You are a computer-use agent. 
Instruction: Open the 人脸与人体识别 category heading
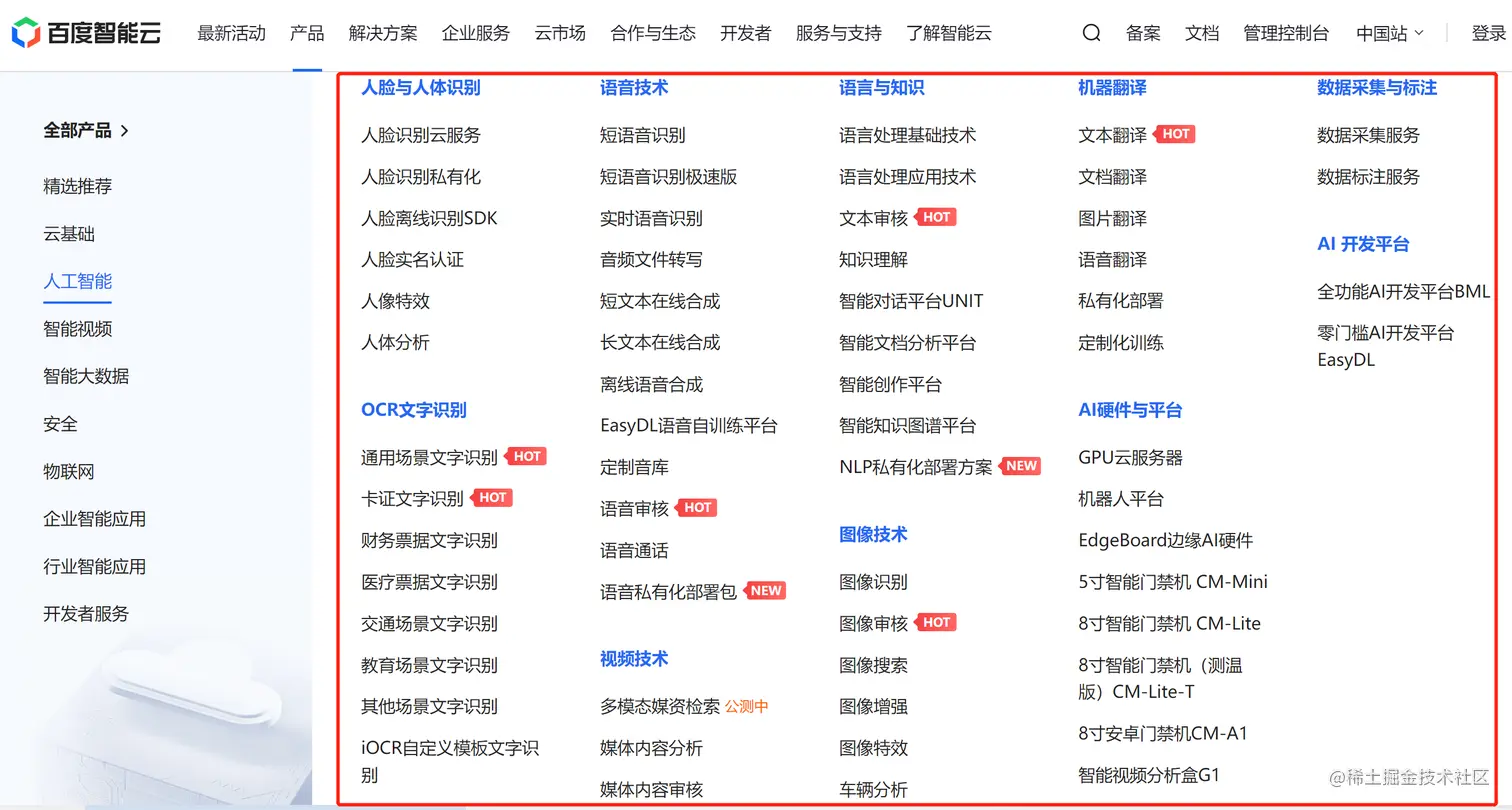pyautogui.click(x=420, y=88)
